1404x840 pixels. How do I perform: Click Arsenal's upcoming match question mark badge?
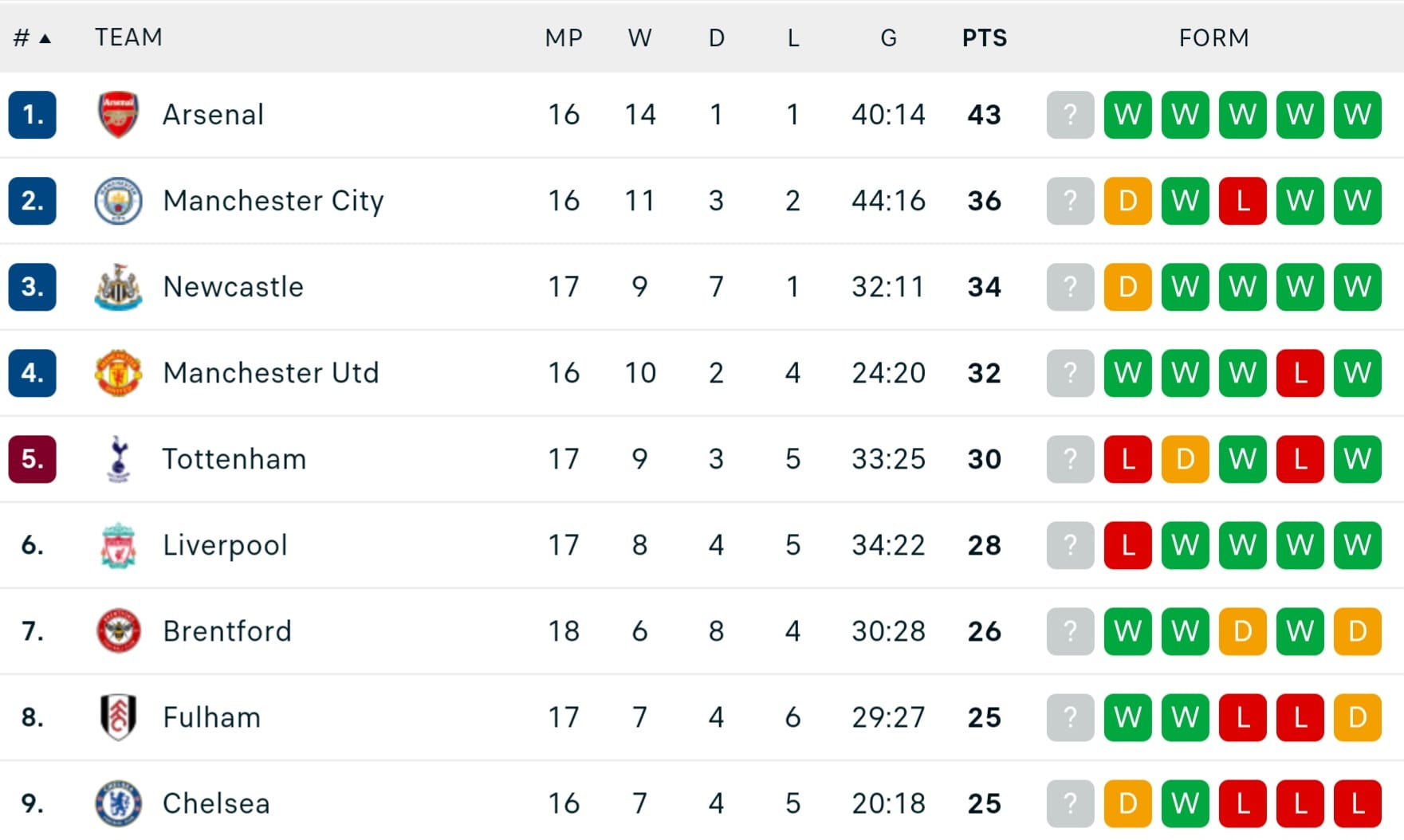pyautogui.click(x=1070, y=115)
